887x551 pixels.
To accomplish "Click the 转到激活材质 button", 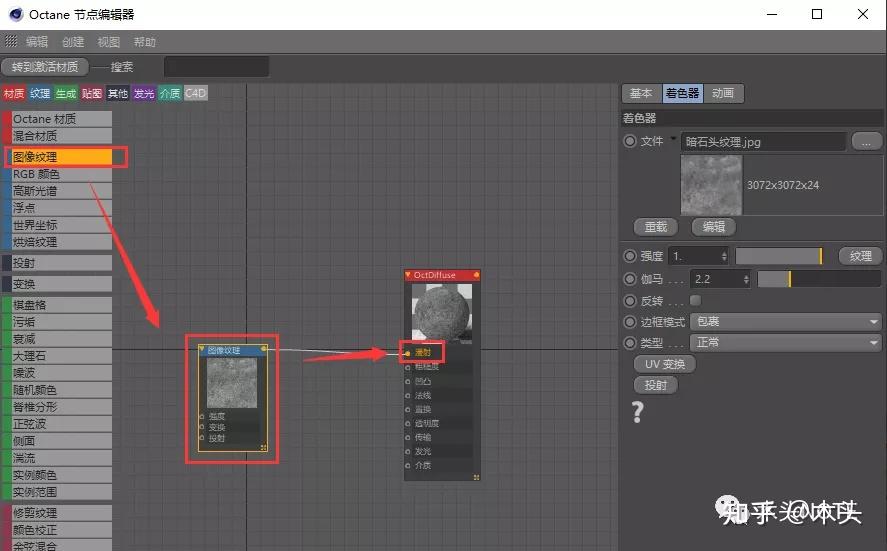I will click(45, 67).
